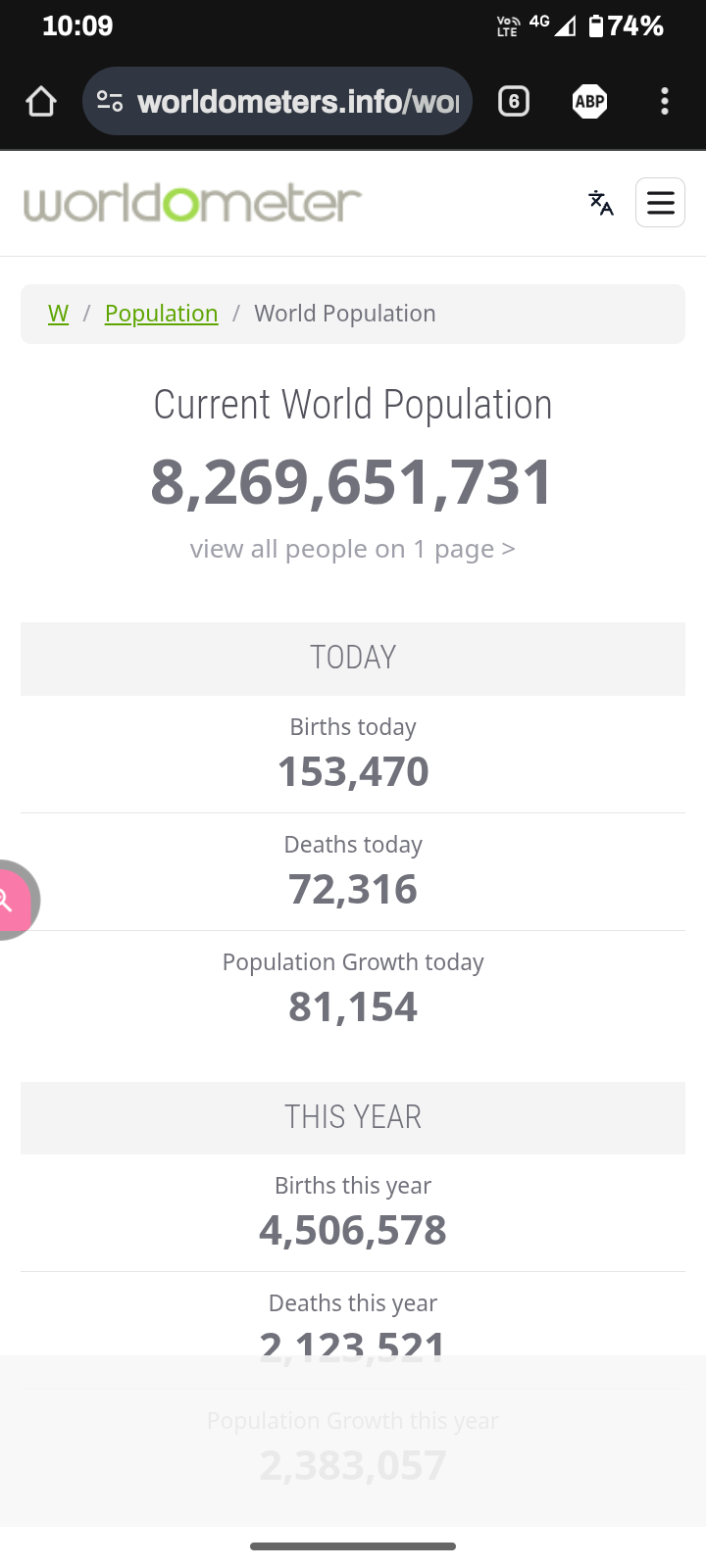Go to the W breadcrumb link
Screen dimensions: 706x1568
pos(58,314)
